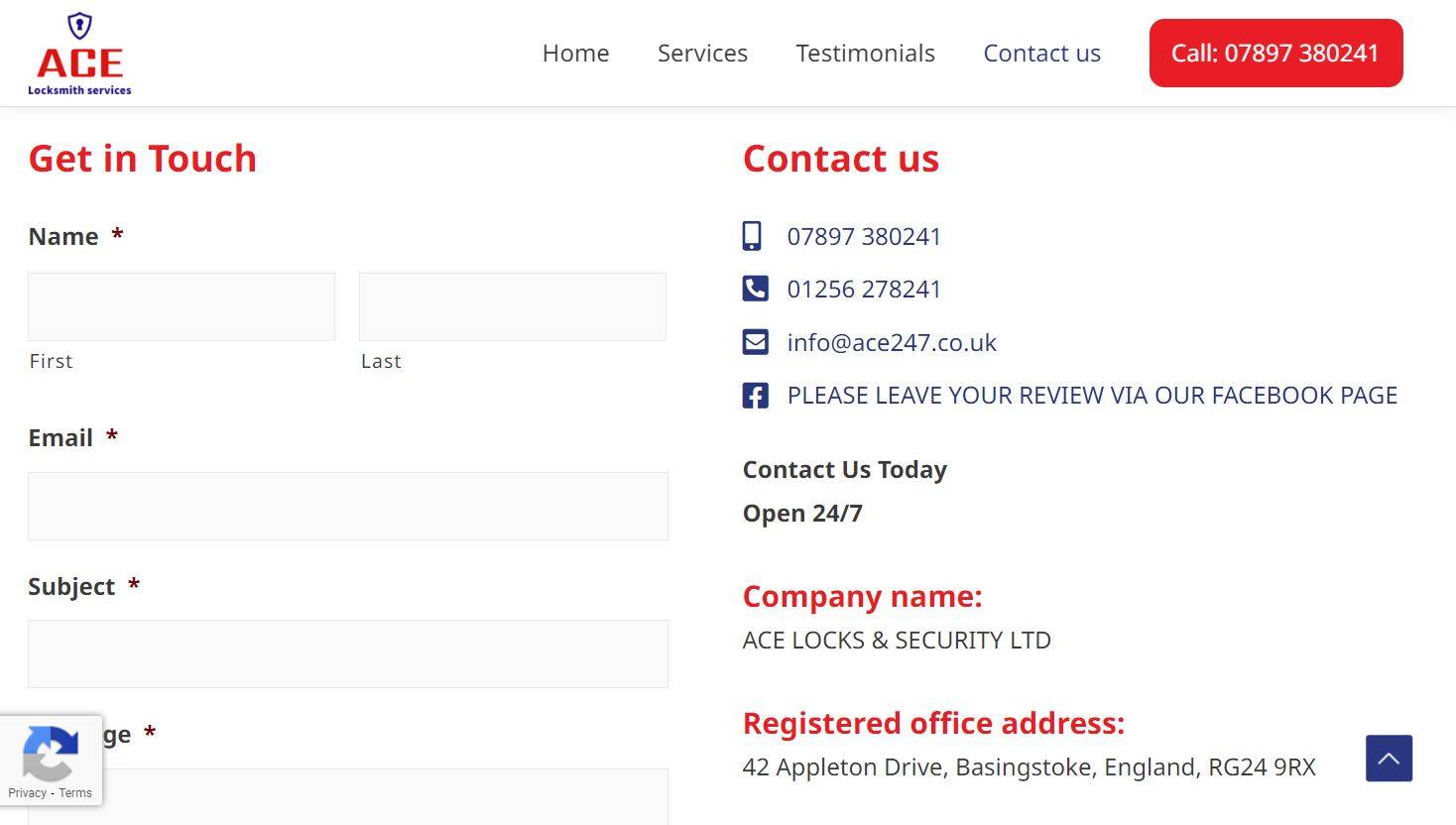Click the 07897 380241 mobile number link
The height and width of the screenshot is (825, 1456).
point(864,237)
